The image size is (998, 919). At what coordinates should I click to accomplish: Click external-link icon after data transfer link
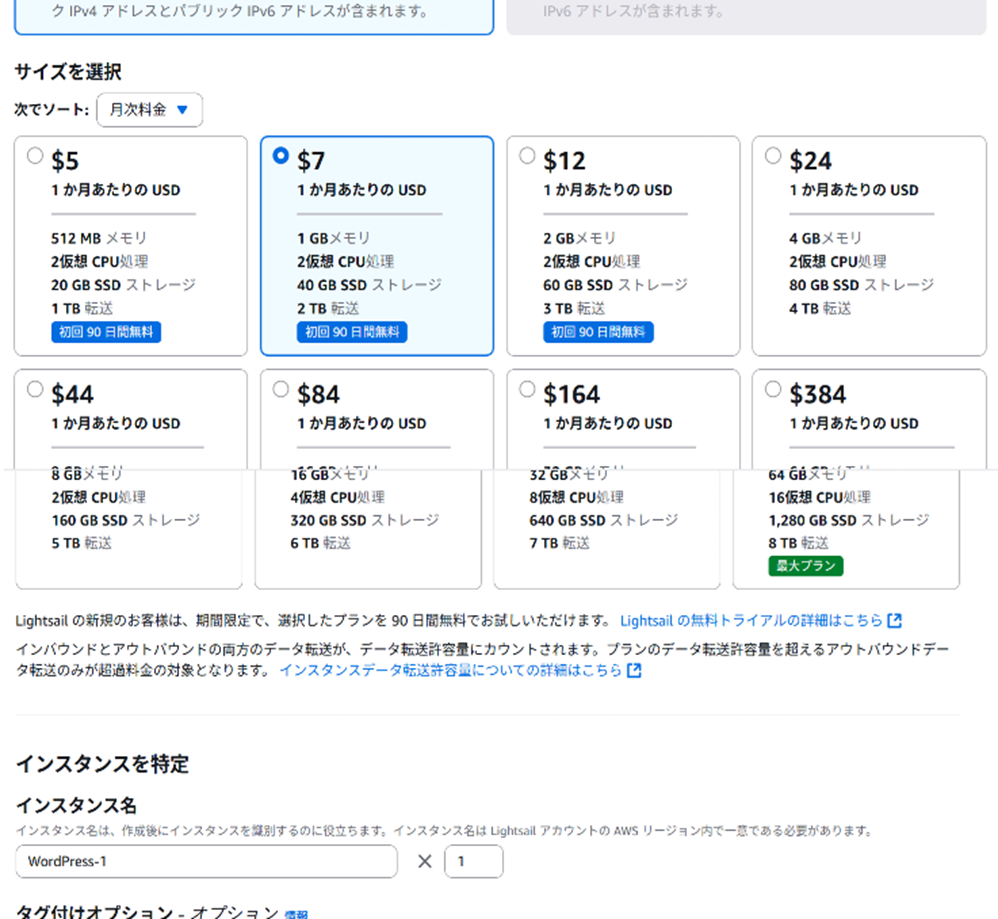pyautogui.click(x=634, y=670)
